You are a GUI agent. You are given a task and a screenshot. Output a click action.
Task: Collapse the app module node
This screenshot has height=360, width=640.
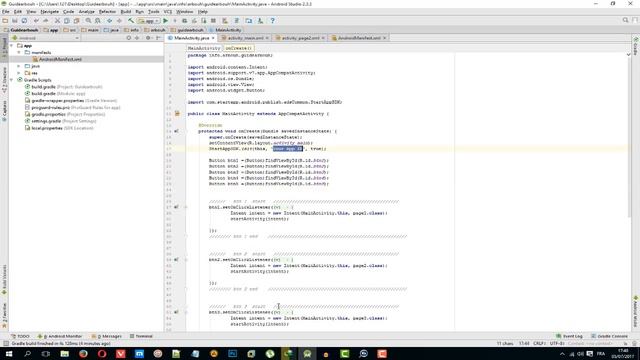pyautogui.click(x=11, y=46)
